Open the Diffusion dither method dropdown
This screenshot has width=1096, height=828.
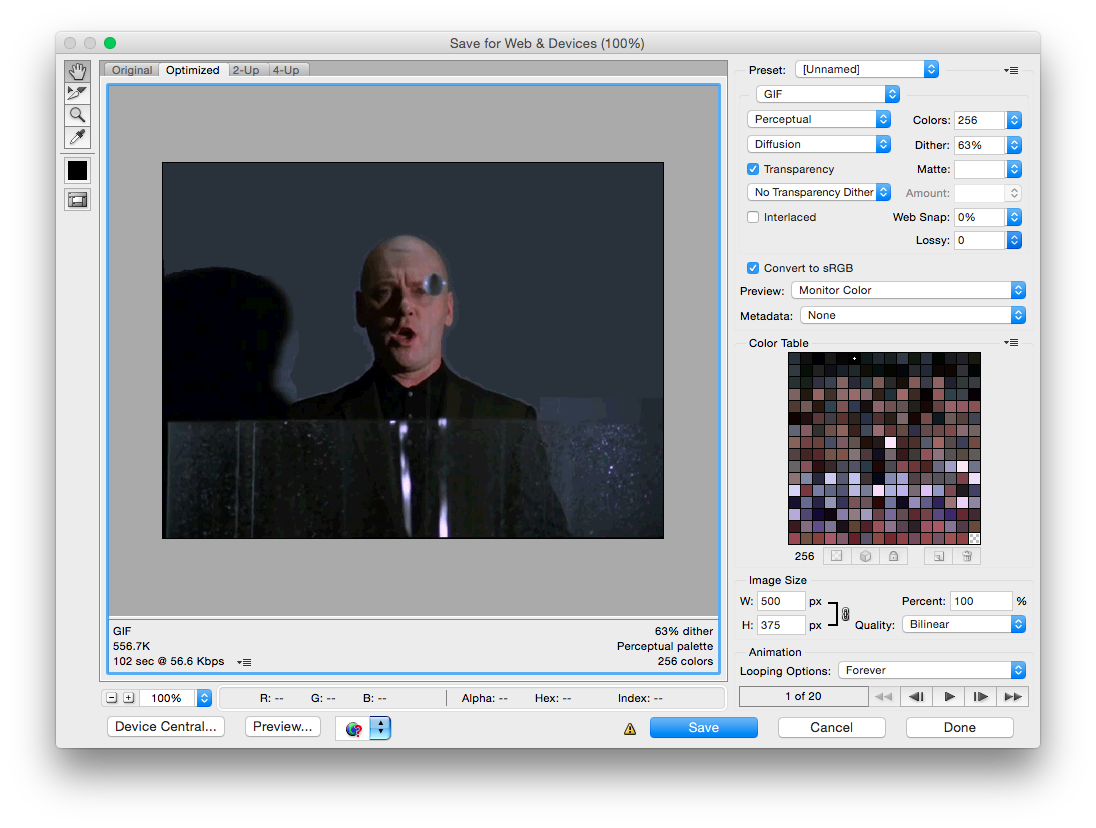pyautogui.click(x=819, y=144)
